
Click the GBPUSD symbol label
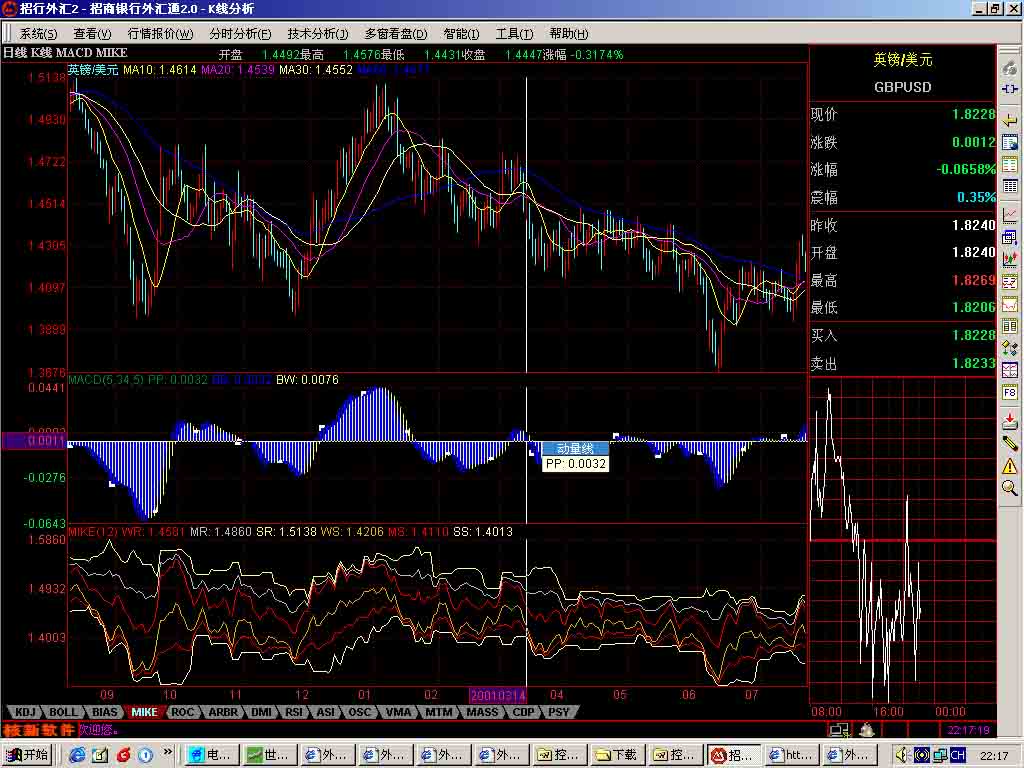903,87
